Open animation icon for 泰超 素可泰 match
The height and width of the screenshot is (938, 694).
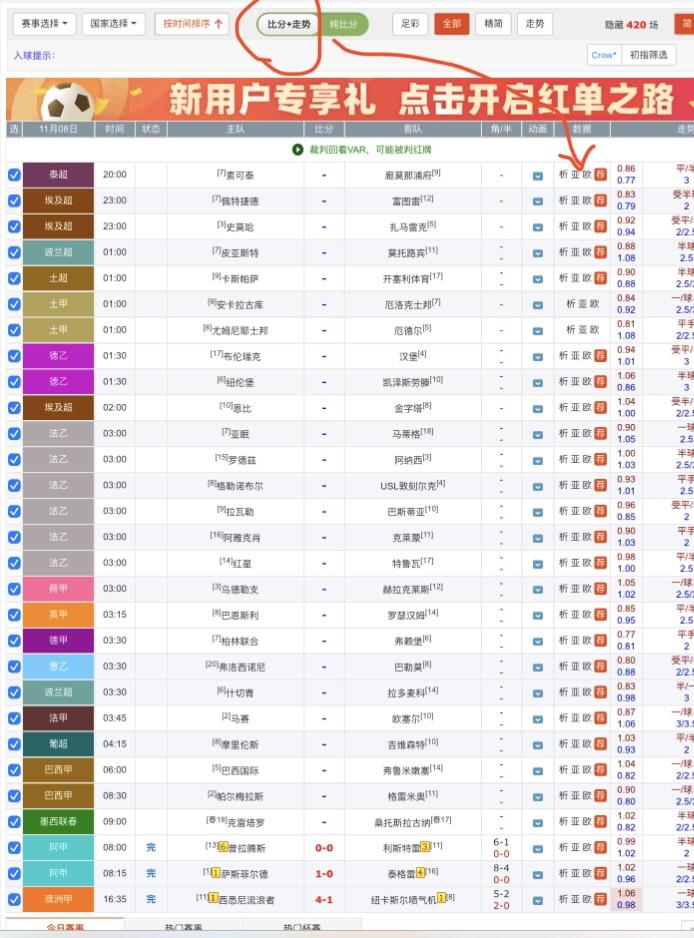point(538,175)
